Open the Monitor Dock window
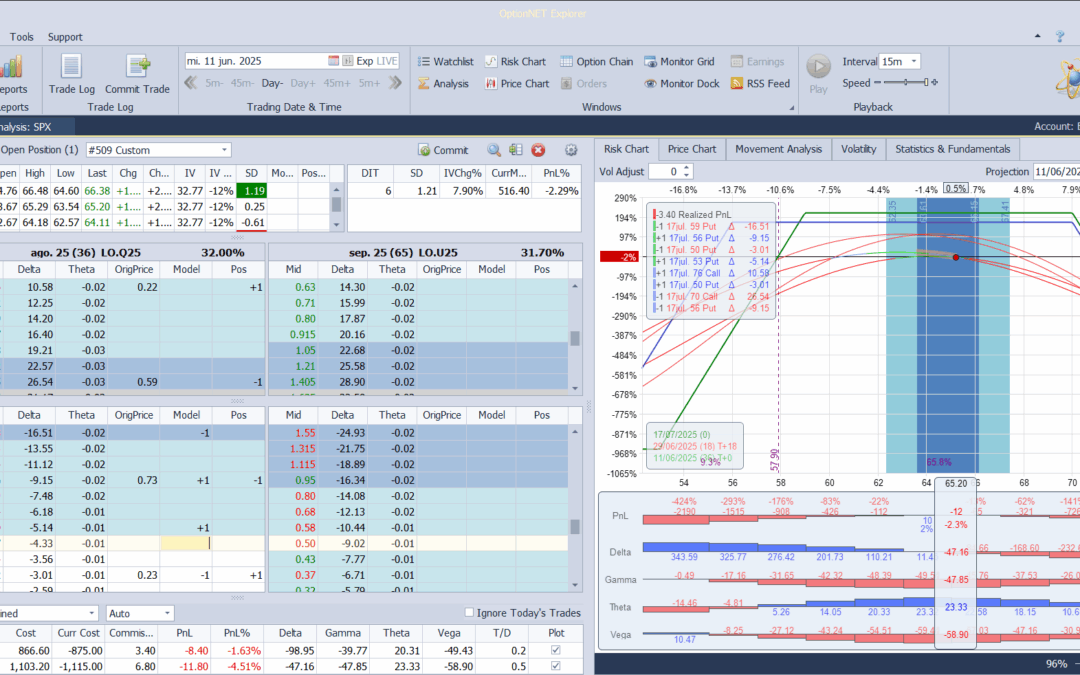Image resolution: width=1080 pixels, height=675 pixels. pyautogui.click(x=682, y=83)
